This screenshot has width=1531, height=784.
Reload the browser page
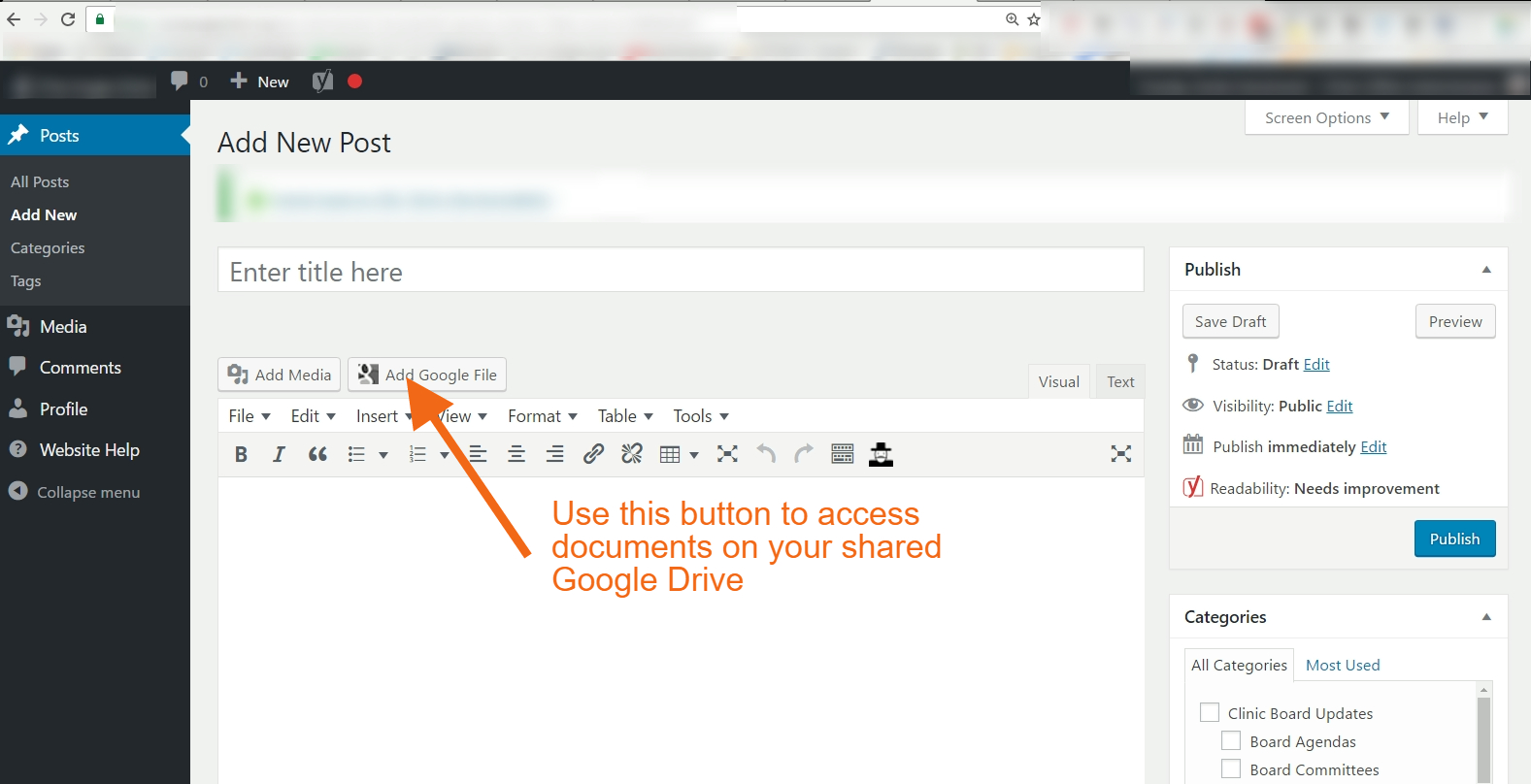pos(68,19)
